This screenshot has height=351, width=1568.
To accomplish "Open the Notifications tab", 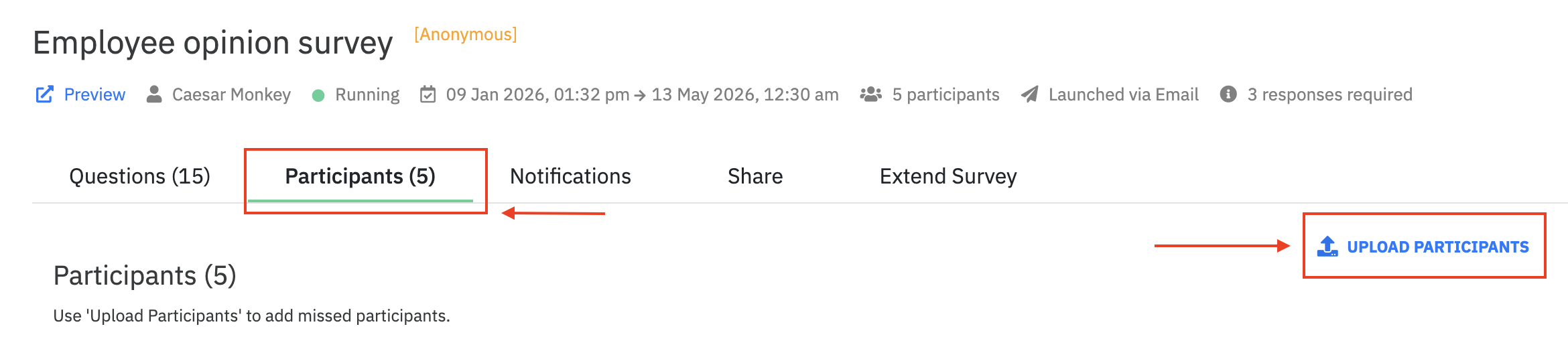I will pyautogui.click(x=570, y=176).
